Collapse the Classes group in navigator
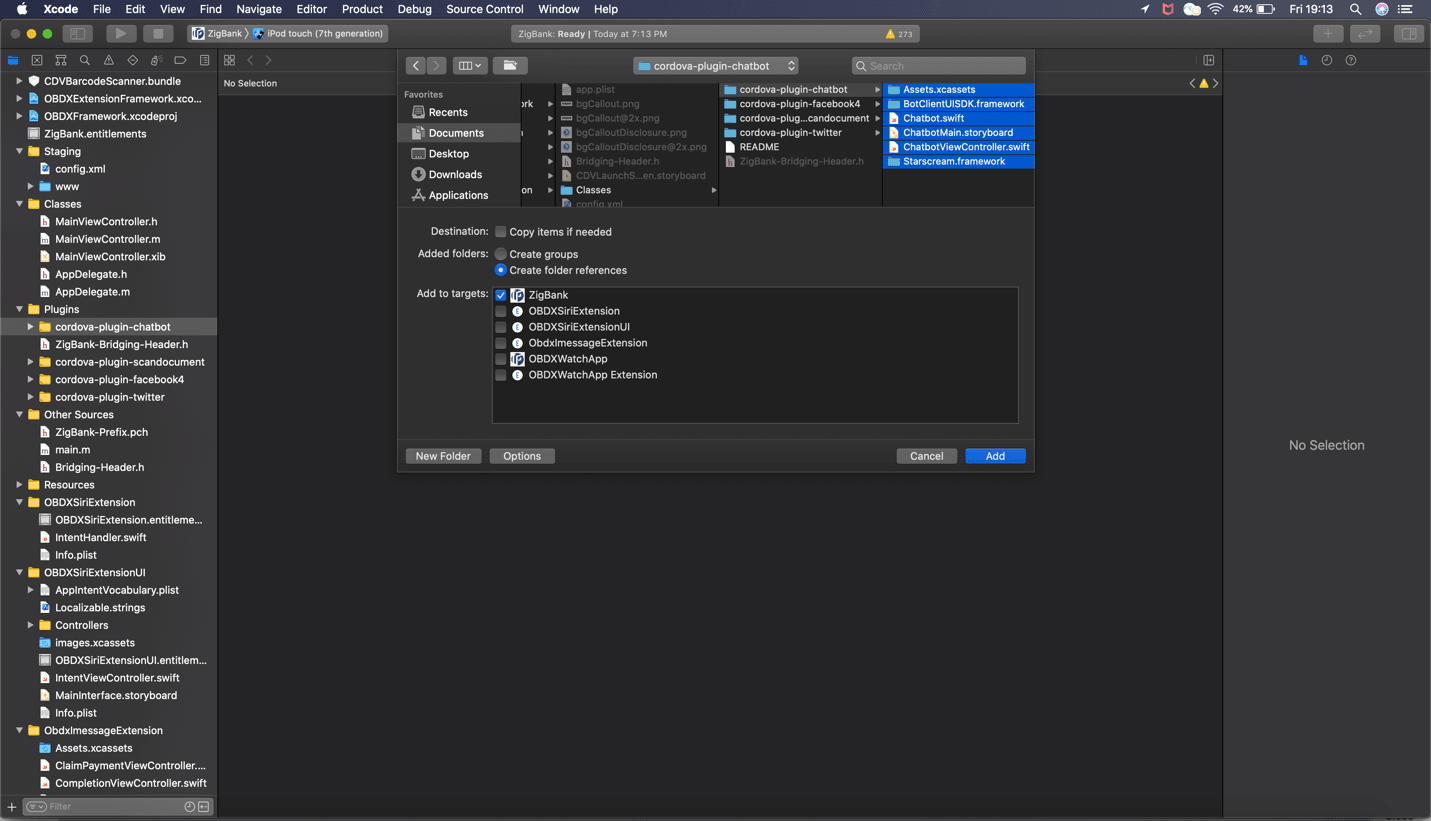1431x821 pixels. click(19, 204)
